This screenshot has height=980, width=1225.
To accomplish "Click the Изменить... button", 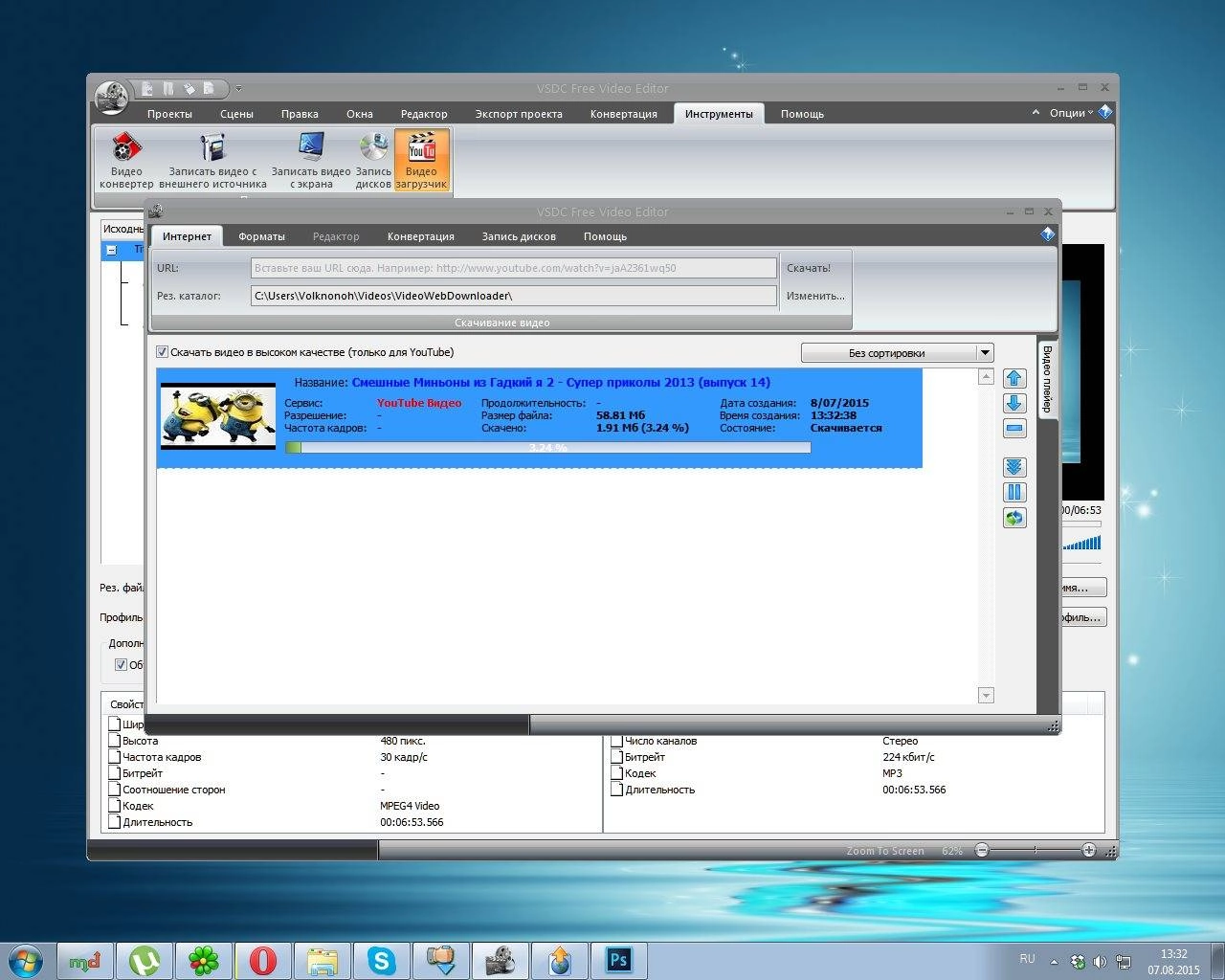I will click(x=815, y=296).
